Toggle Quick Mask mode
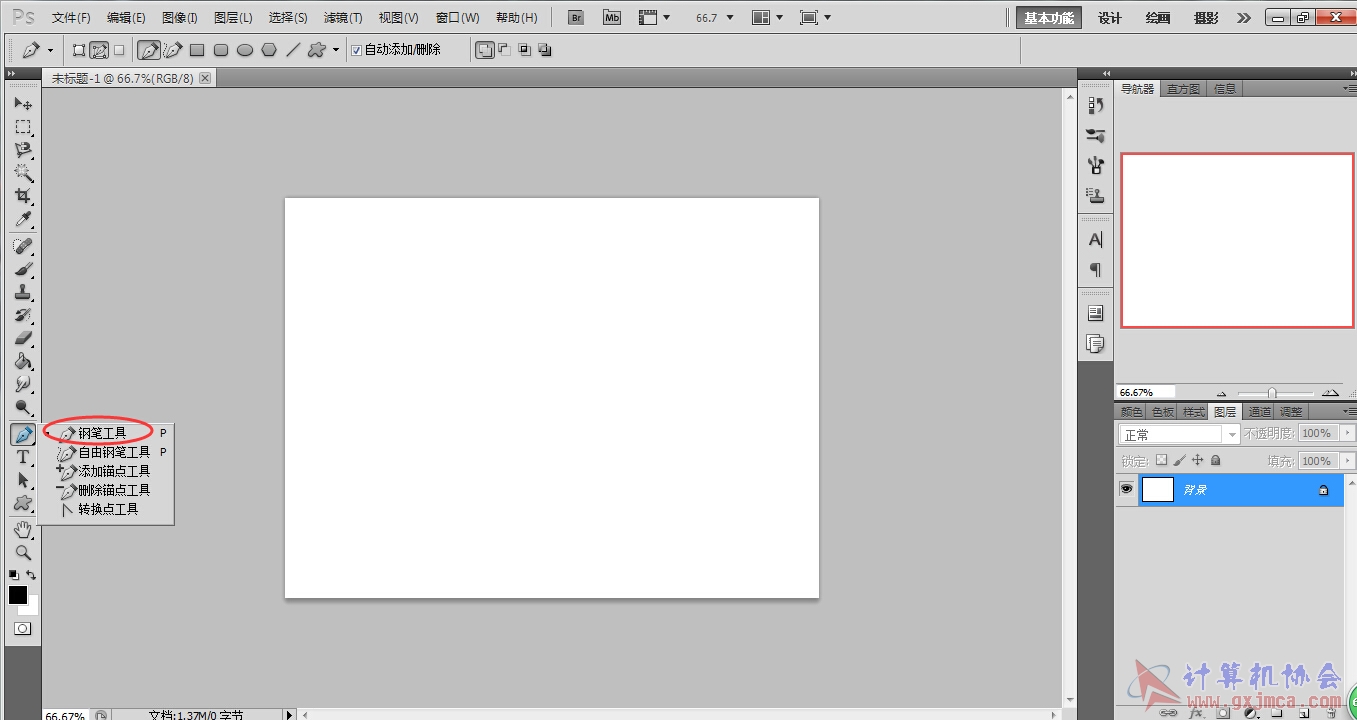 click(23, 629)
